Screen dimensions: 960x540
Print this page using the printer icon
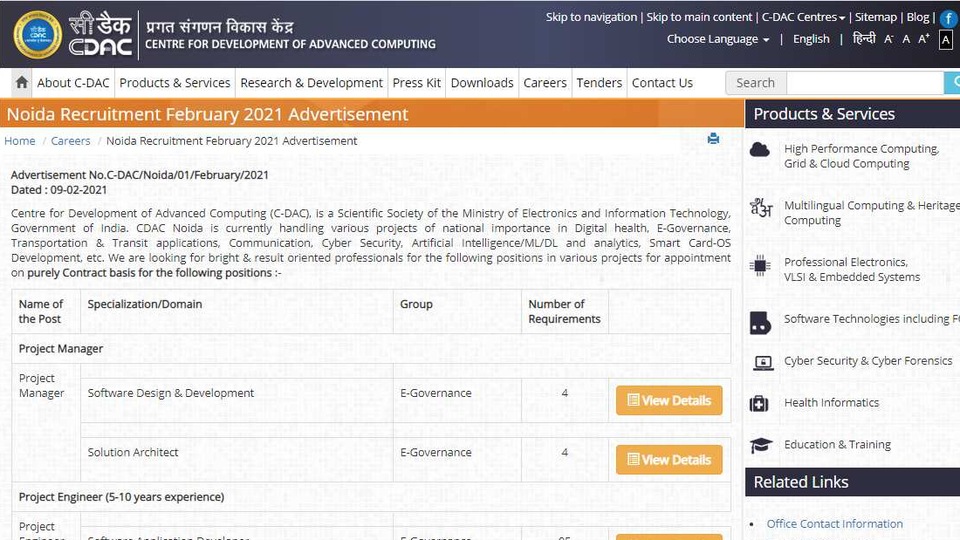713,138
